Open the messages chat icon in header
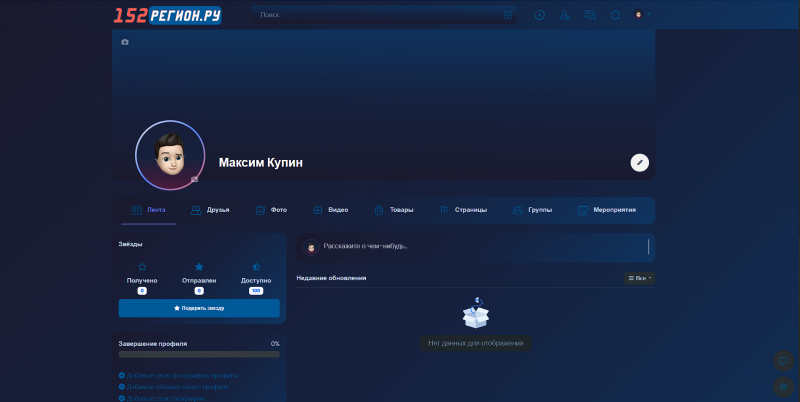This screenshot has height=402, width=800. 590,15
